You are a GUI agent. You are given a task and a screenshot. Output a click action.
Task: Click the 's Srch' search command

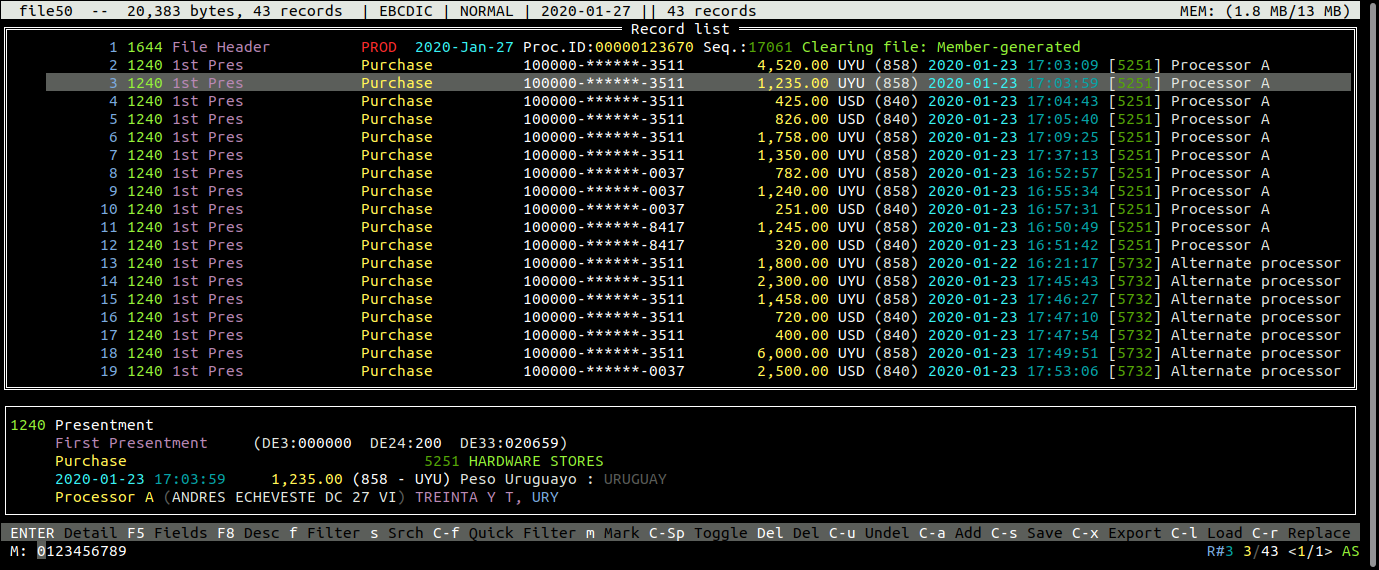tap(391, 533)
